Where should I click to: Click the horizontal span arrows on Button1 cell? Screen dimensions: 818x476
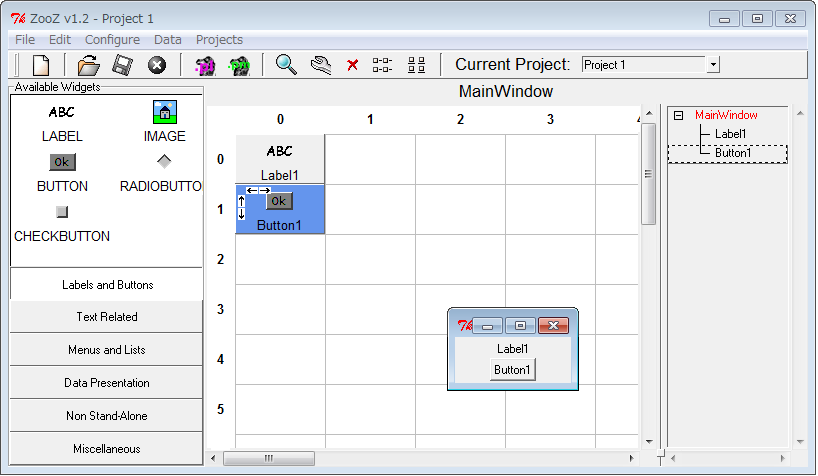[x=258, y=190]
